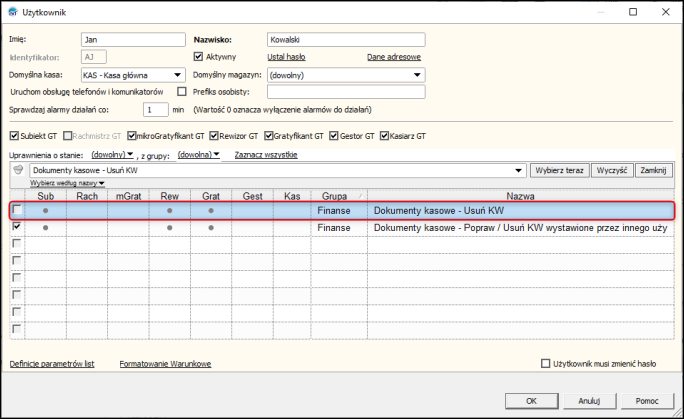This screenshot has width=684, height=419.
Task: Toggle the Rewizor GT checkbox
Action: coord(214,136)
